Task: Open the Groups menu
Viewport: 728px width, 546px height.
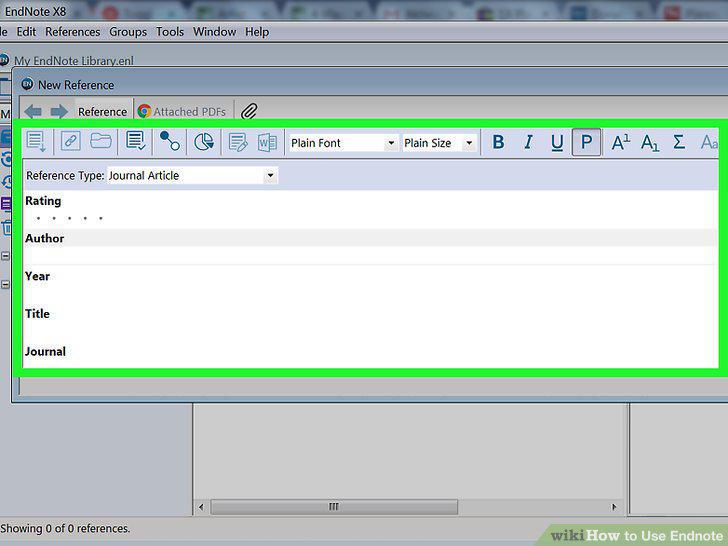Action: (x=128, y=32)
